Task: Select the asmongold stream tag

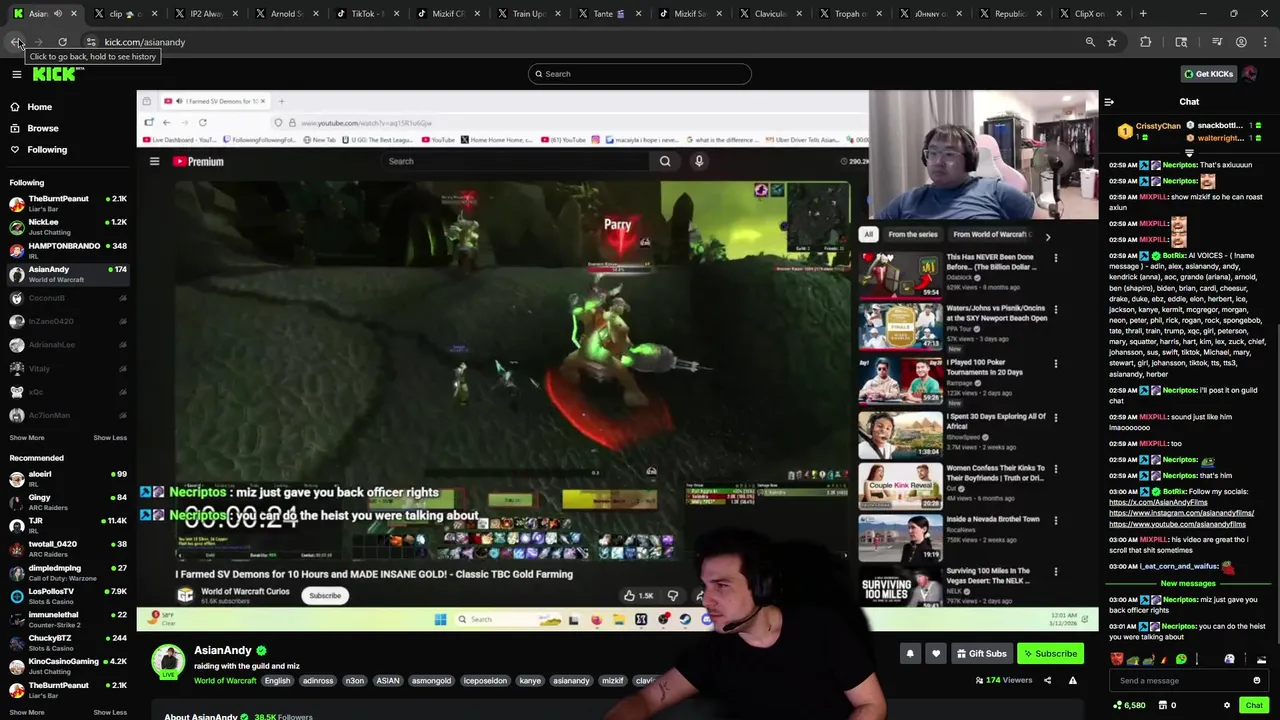Action: click(431, 681)
